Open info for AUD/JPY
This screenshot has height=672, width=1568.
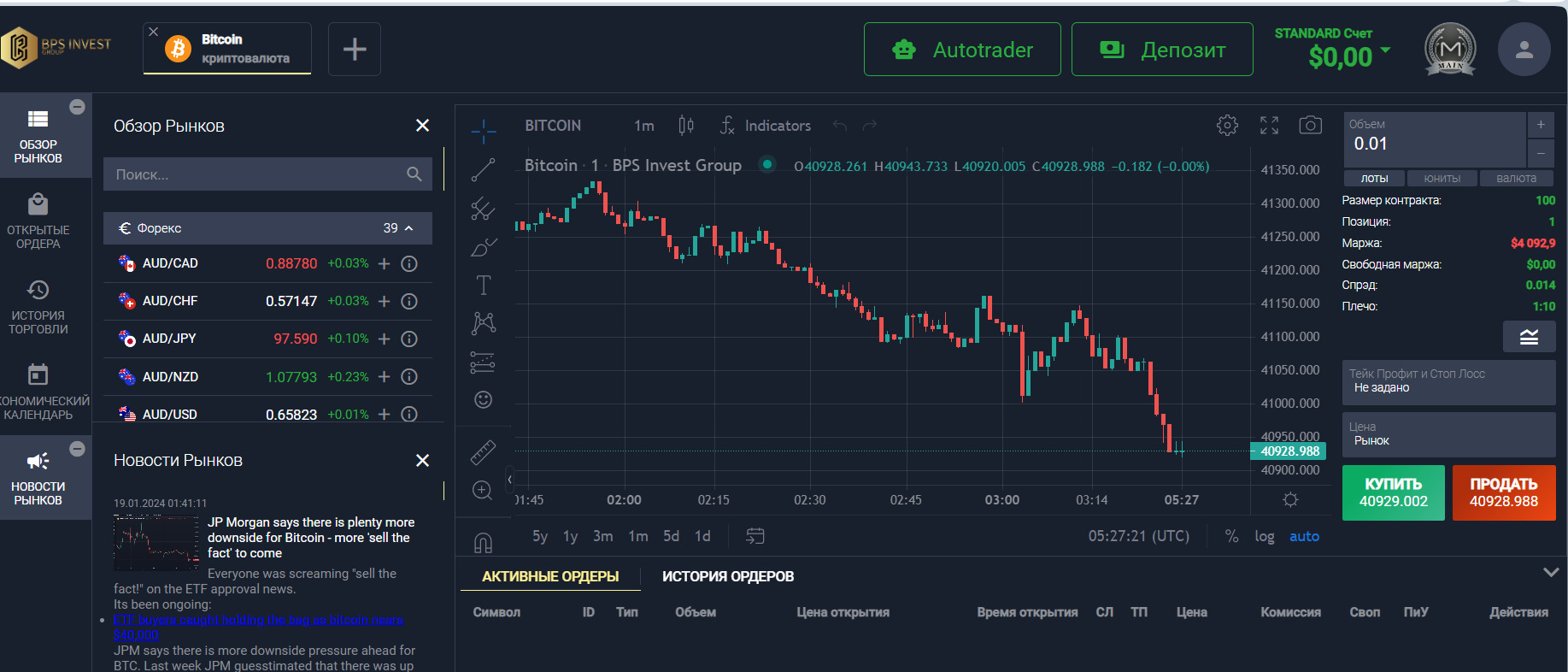tap(409, 339)
